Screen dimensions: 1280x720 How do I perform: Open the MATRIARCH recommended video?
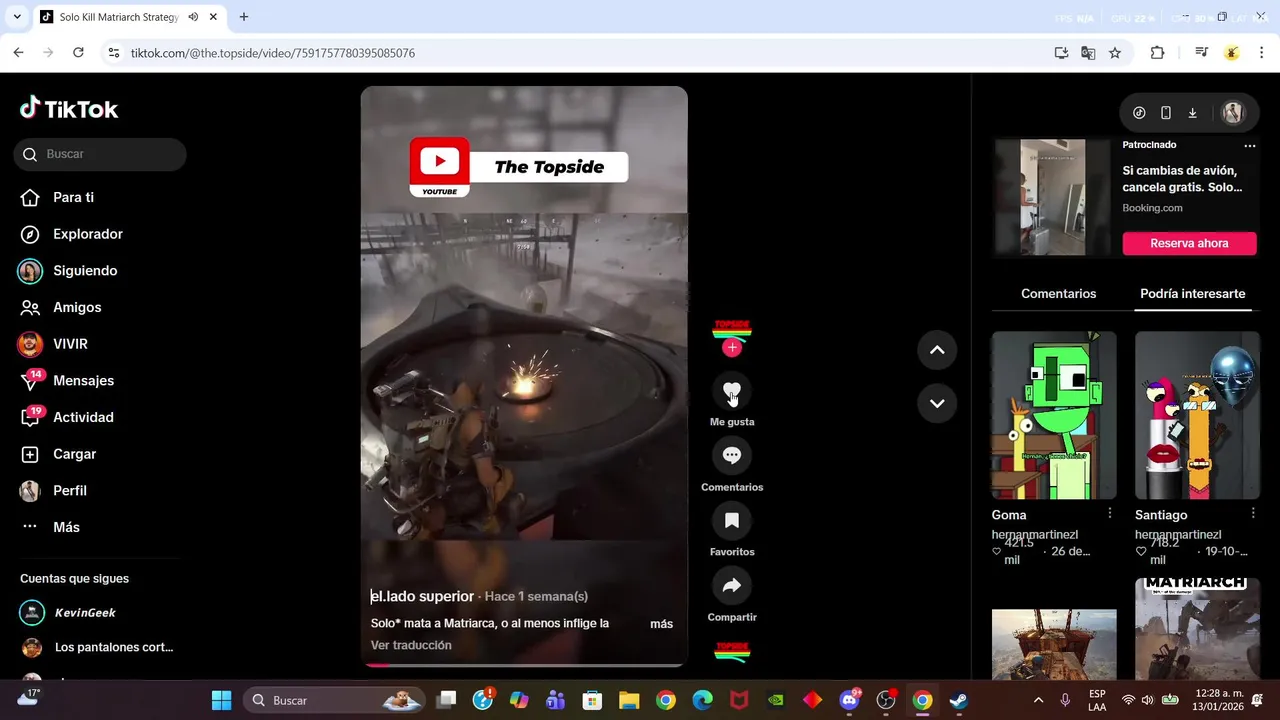point(1197,629)
